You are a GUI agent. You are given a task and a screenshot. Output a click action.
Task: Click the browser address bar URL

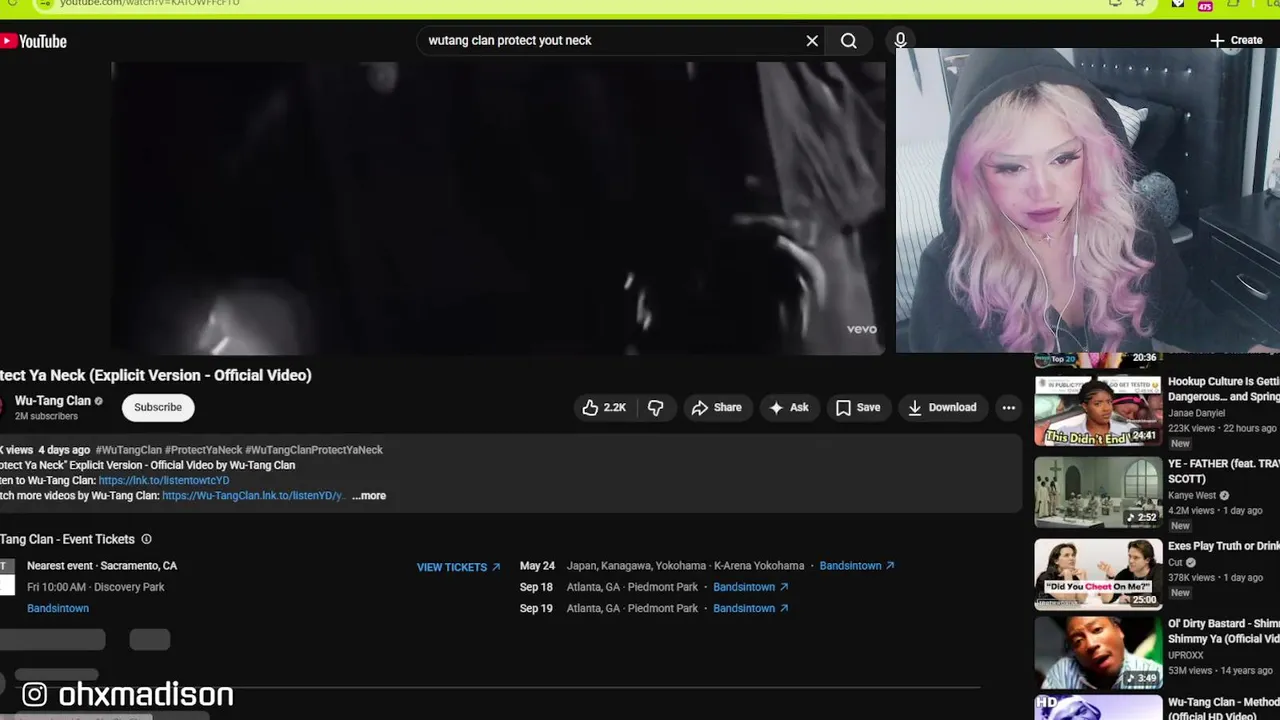coord(150,3)
